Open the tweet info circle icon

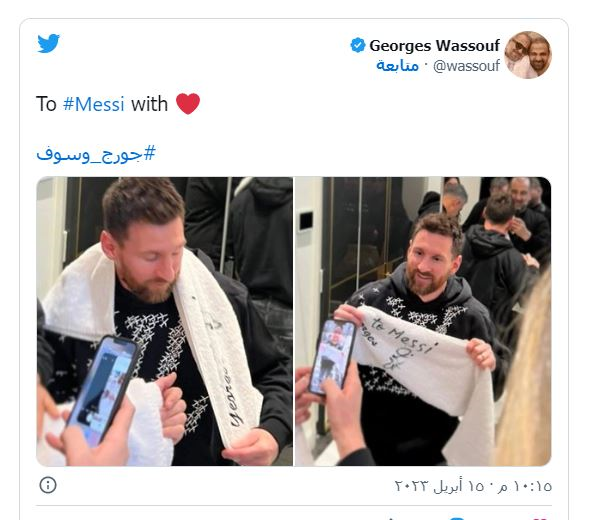(x=48, y=485)
